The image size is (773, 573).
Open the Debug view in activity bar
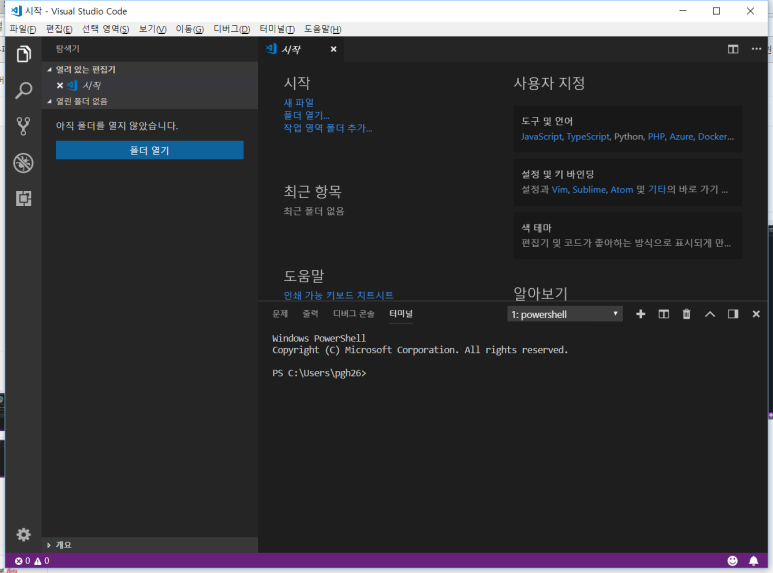[24, 163]
